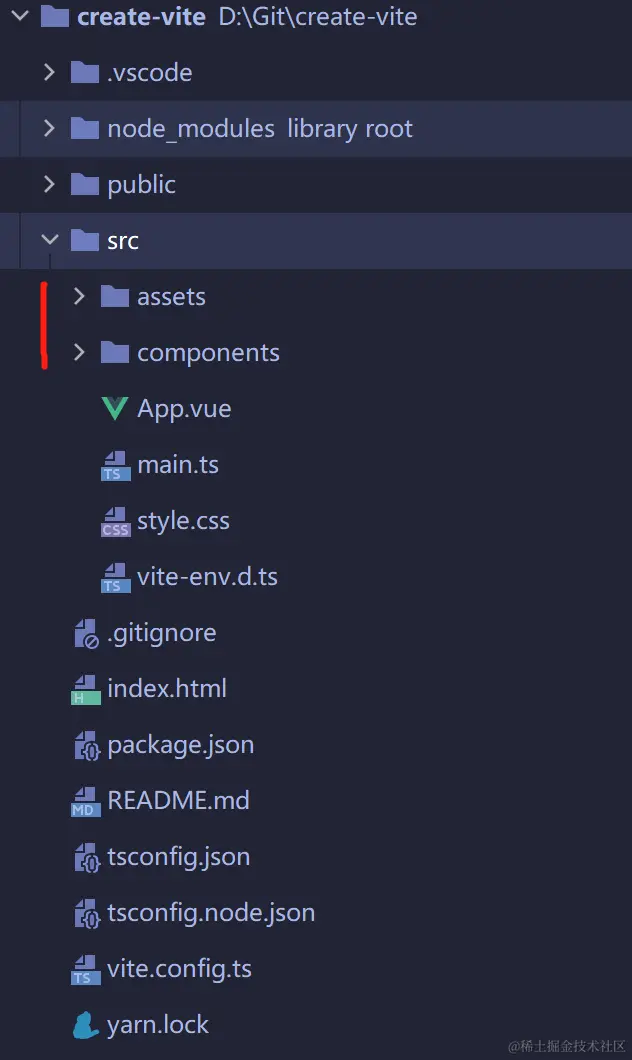Collapse the create-vite project root
This screenshot has height=1060, width=632.
[19, 16]
